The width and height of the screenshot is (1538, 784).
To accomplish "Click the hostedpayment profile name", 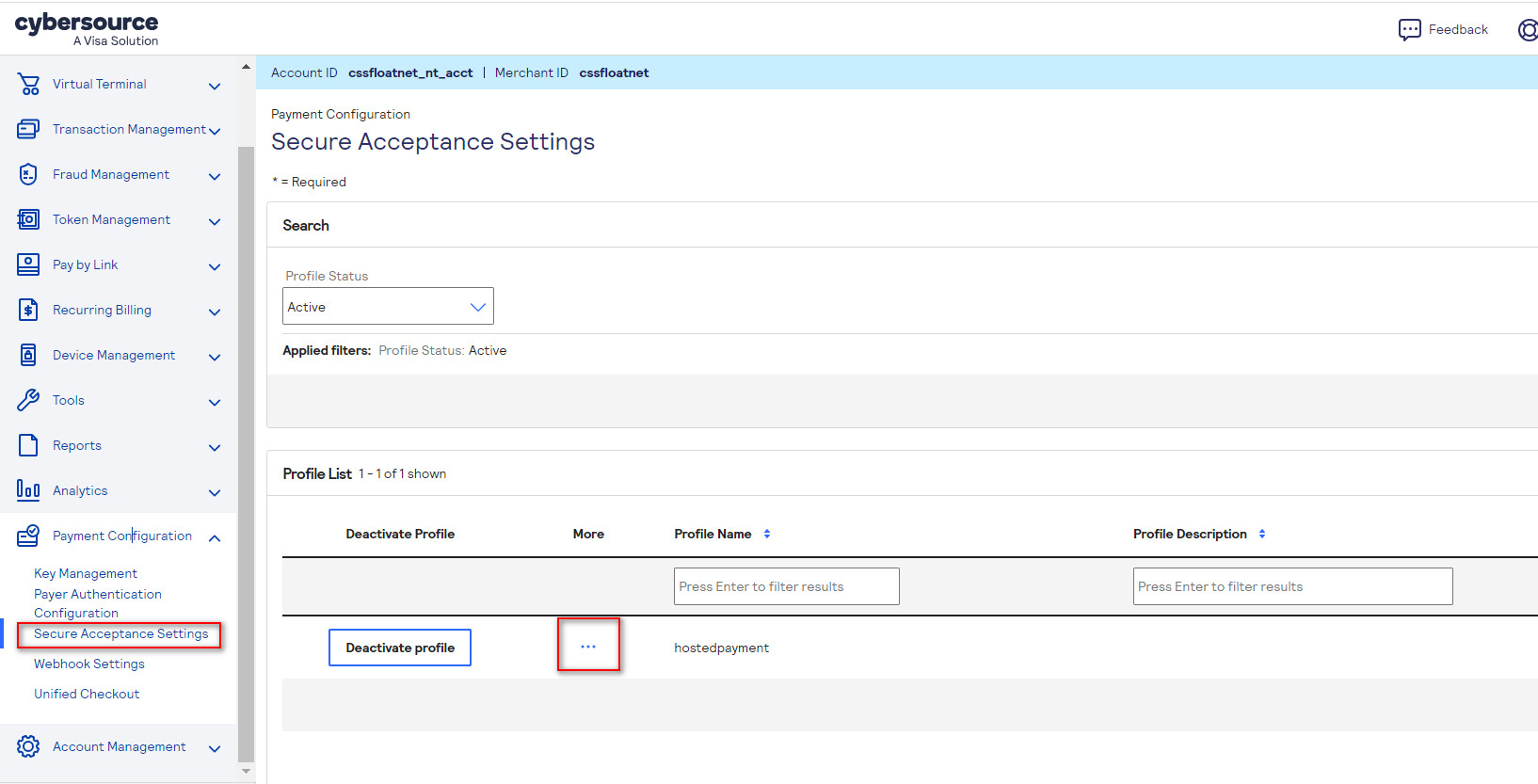I will tap(722, 648).
